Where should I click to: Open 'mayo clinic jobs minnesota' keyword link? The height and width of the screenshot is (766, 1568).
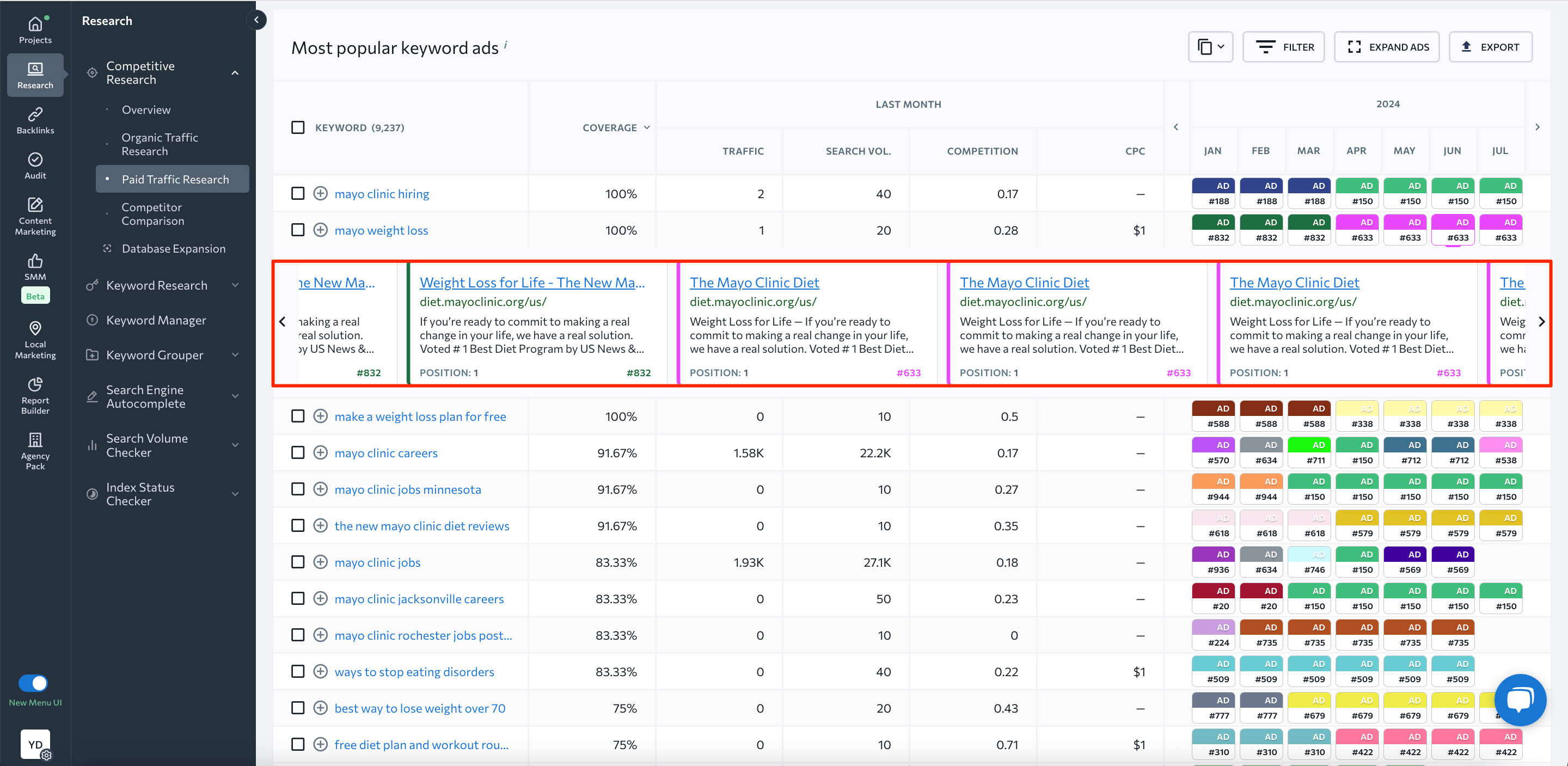(407, 489)
